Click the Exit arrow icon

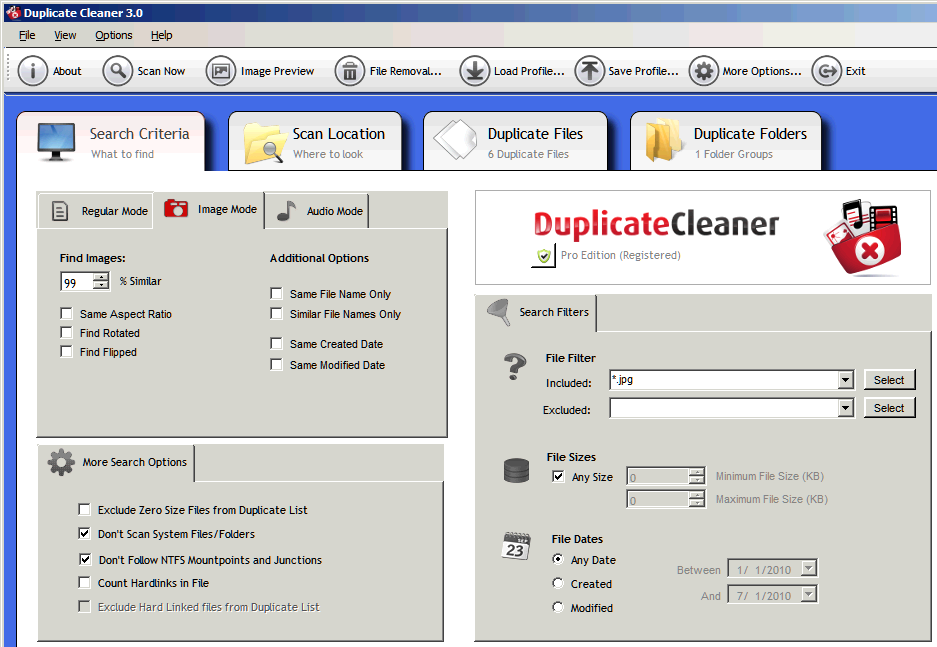[826, 71]
